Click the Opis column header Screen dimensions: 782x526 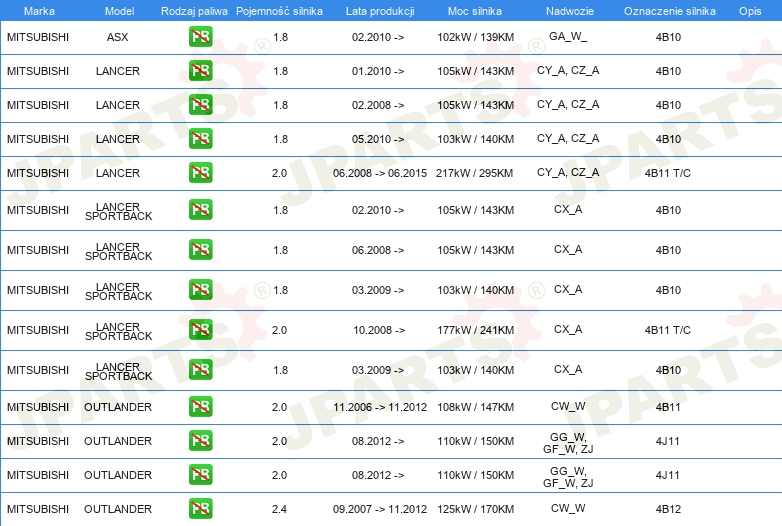click(750, 11)
